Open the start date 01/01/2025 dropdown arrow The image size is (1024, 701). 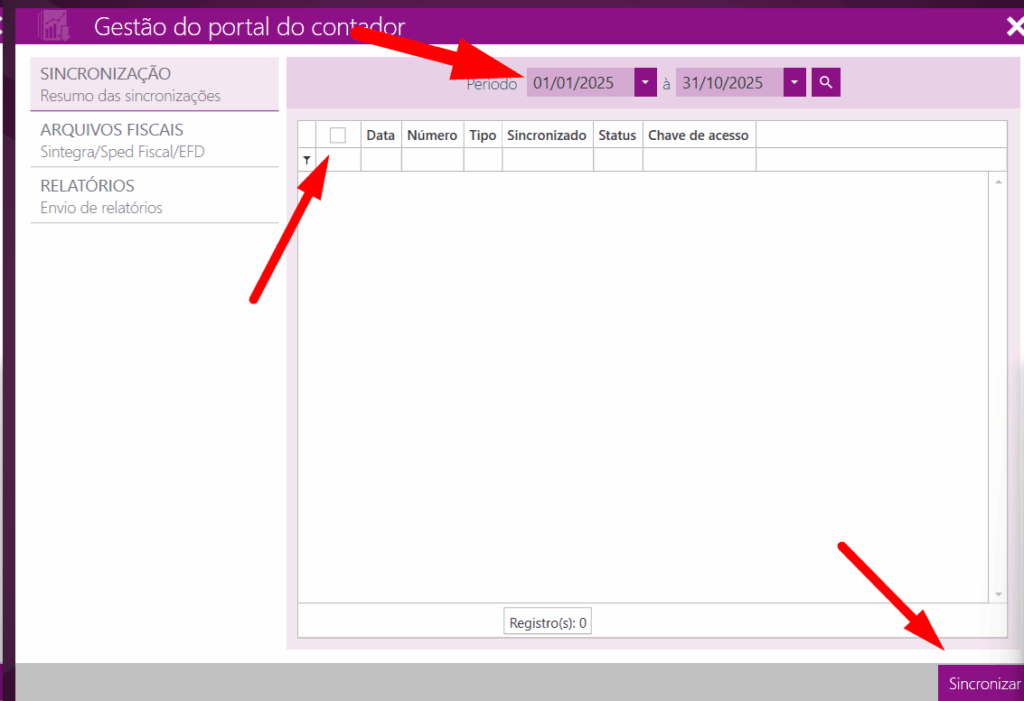[x=645, y=83]
